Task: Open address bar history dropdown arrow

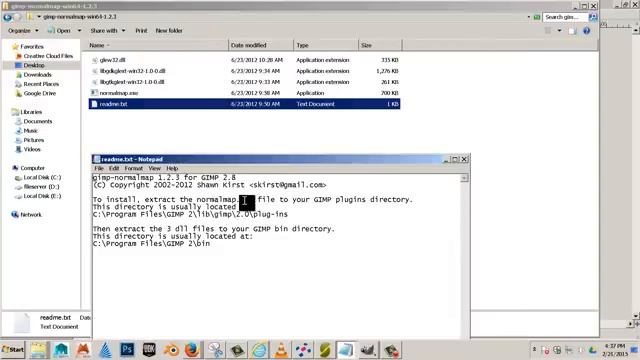Action: tap(529, 17)
